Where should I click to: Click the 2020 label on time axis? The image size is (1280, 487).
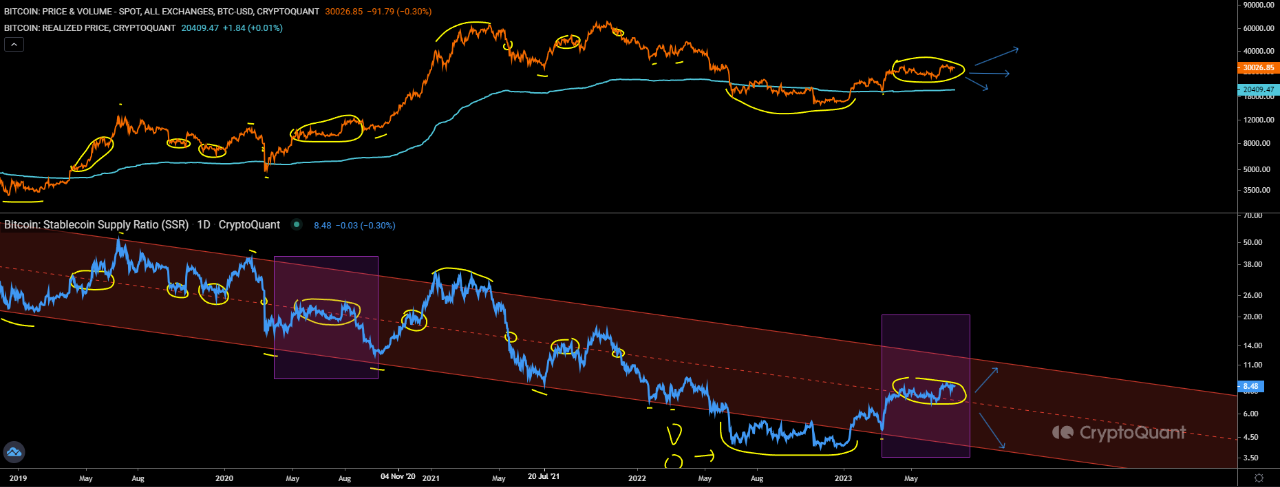[223, 478]
